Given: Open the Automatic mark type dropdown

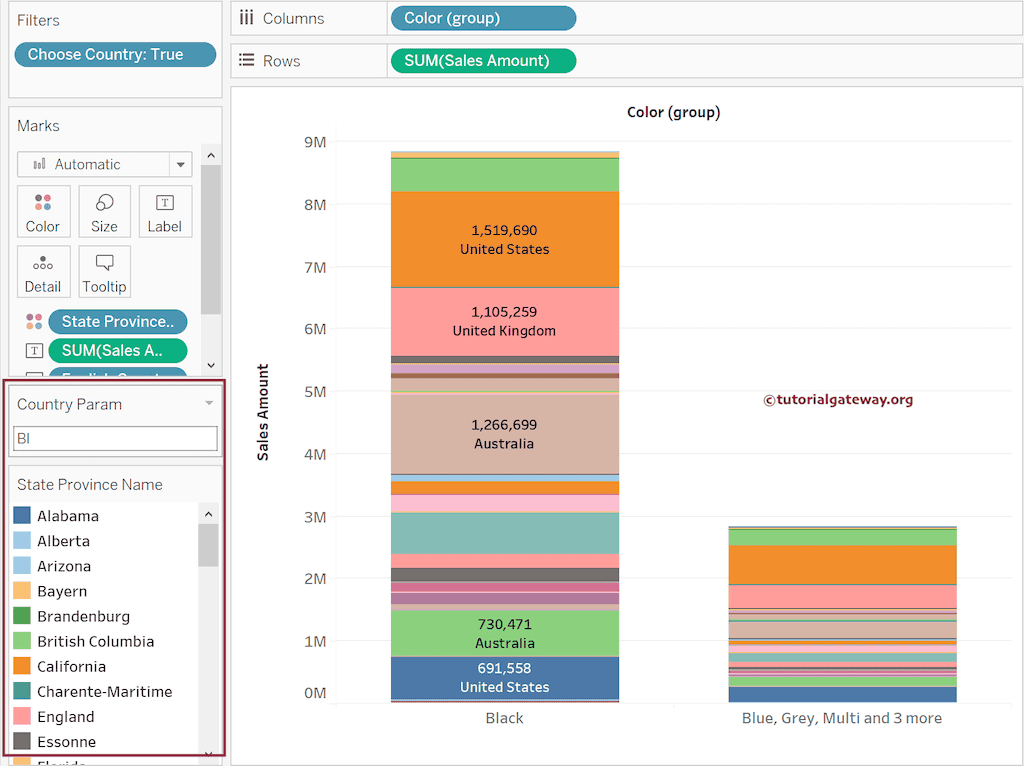Looking at the screenshot, I should 180,163.
